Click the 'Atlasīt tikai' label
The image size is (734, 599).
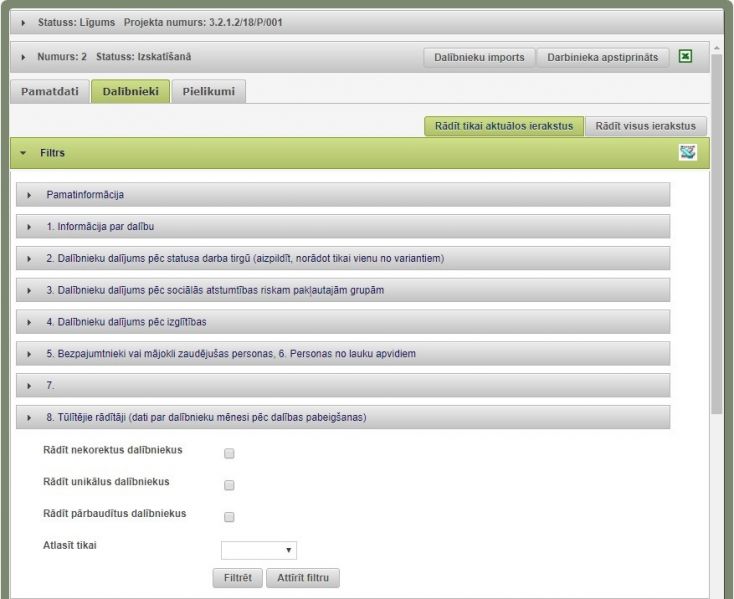(70, 545)
